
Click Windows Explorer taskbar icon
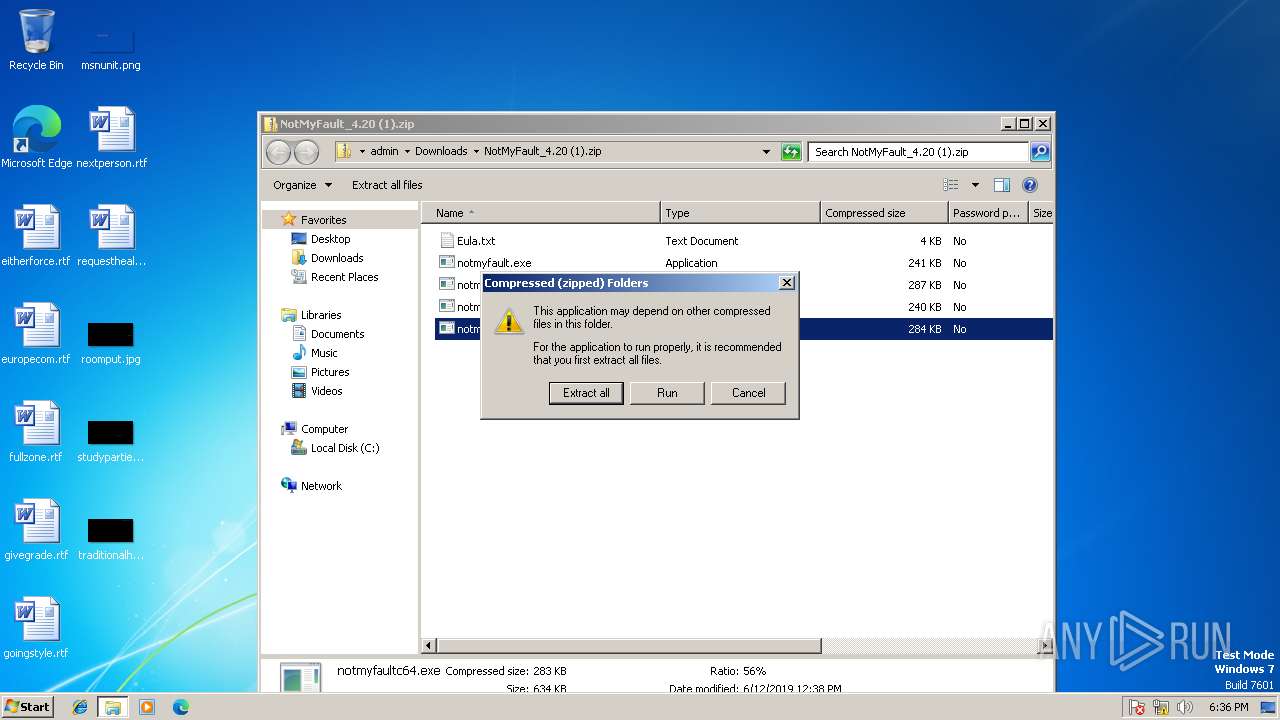click(113, 707)
